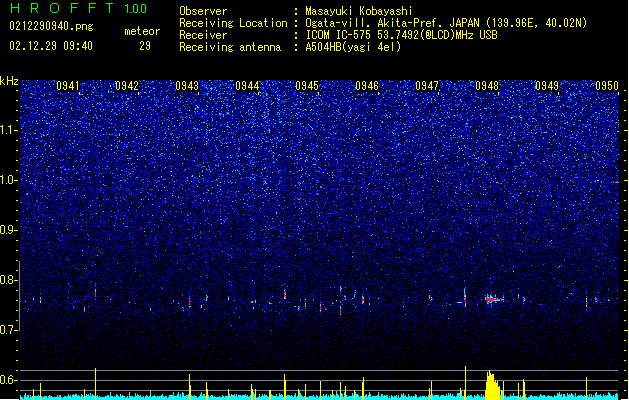Click the 0.9 kHz axis label

pos(9,230)
